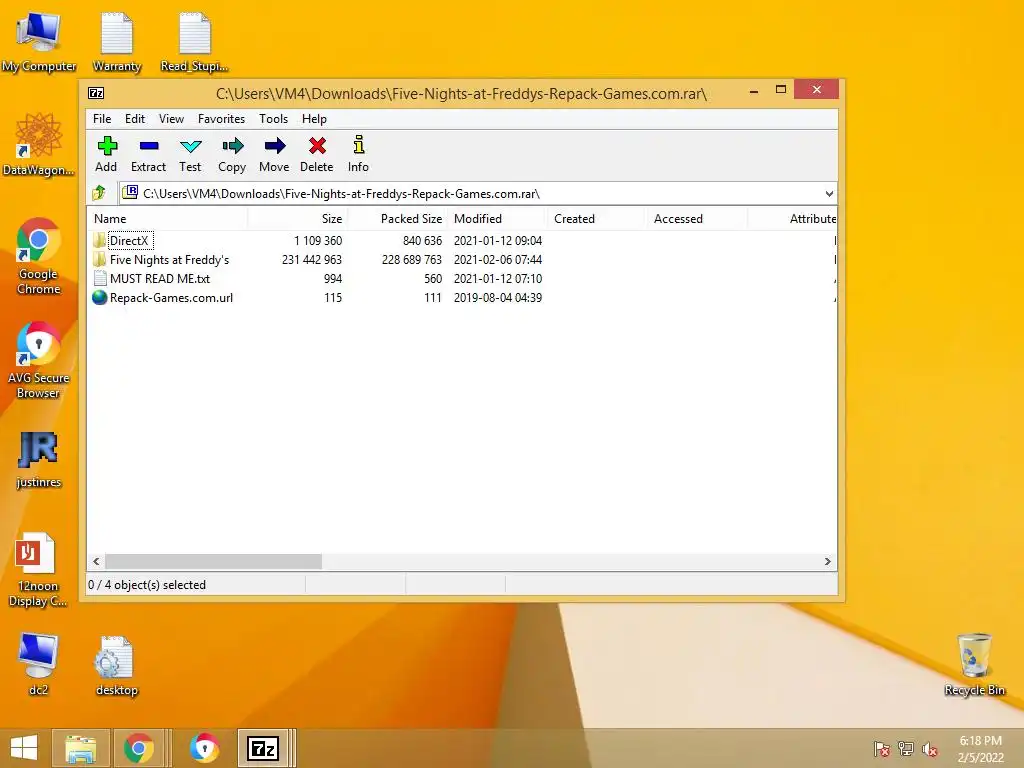
Task: Click the red Delete toolbar icon
Action: click(x=317, y=146)
